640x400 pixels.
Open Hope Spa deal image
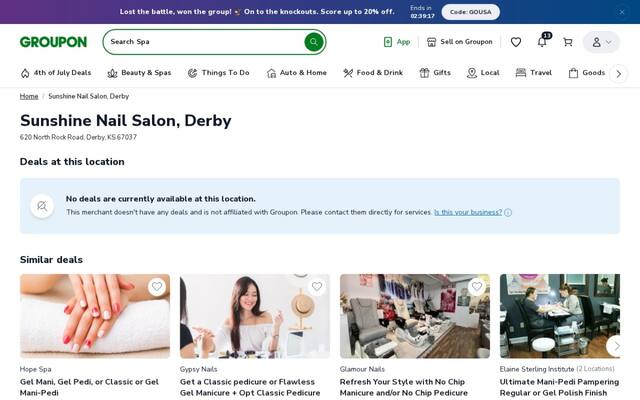(x=95, y=316)
